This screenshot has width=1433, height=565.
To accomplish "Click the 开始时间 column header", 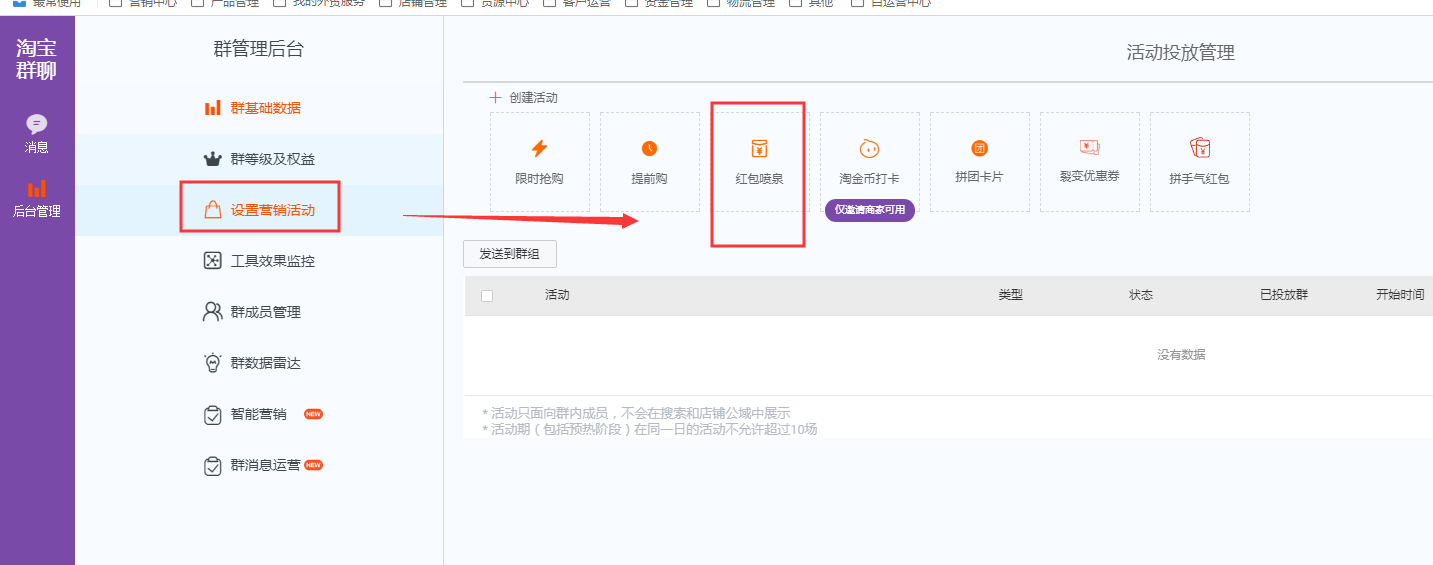I will click(x=1399, y=295).
